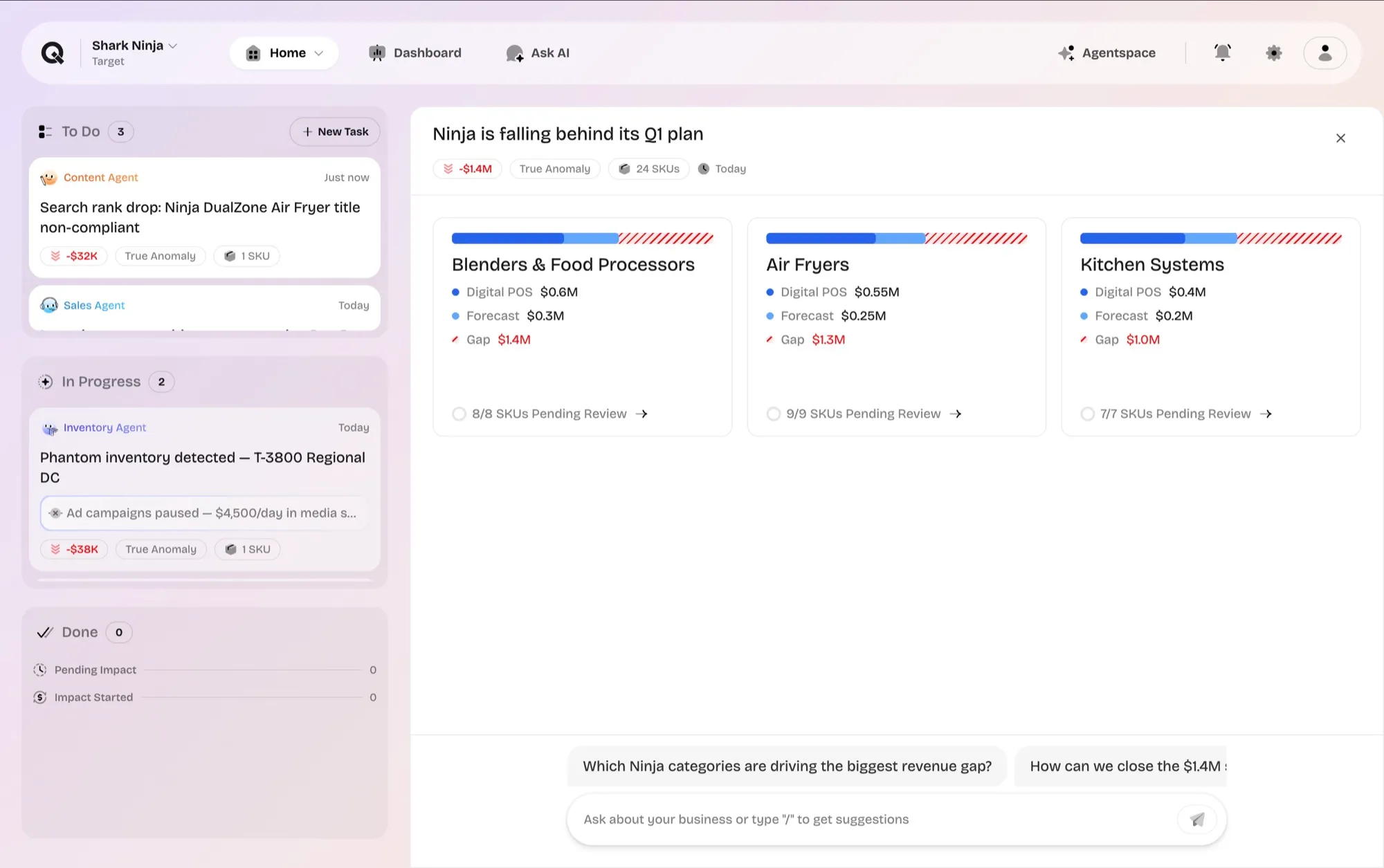Click the Dashboard chart icon

[x=377, y=53]
